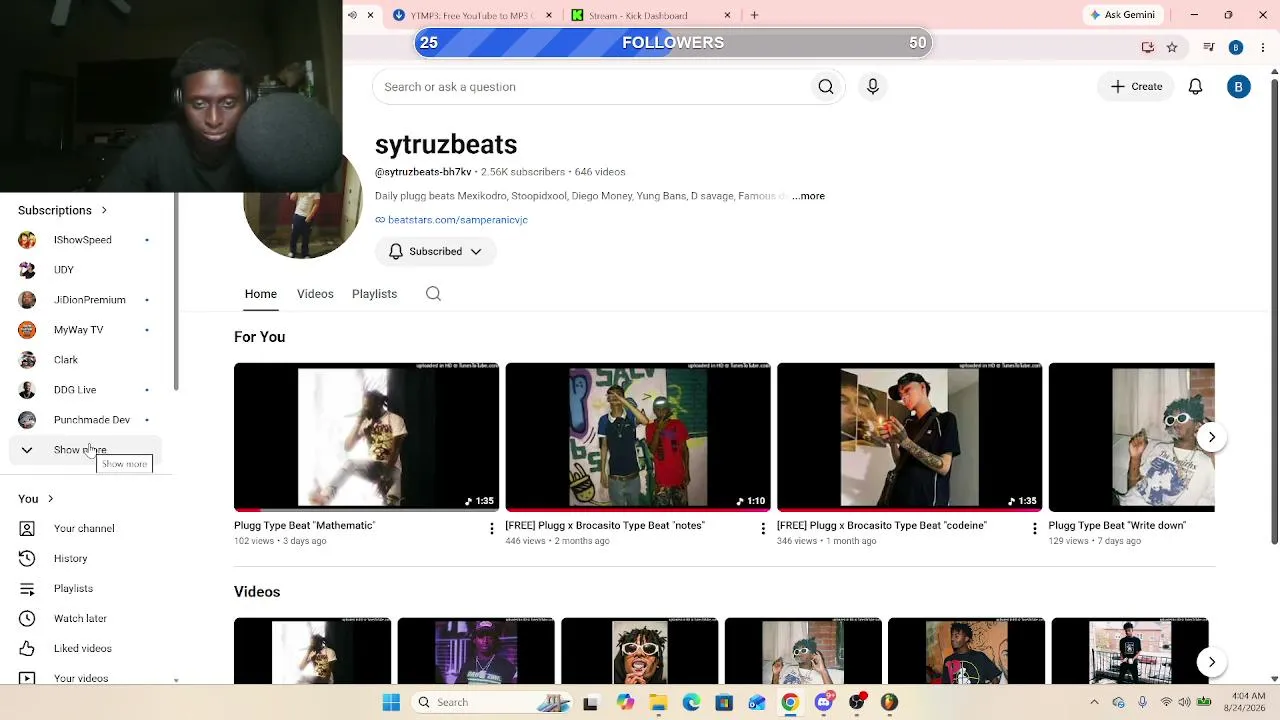Expand the channel description with ...more
The image size is (1280, 720).
pyautogui.click(x=809, y=196)
